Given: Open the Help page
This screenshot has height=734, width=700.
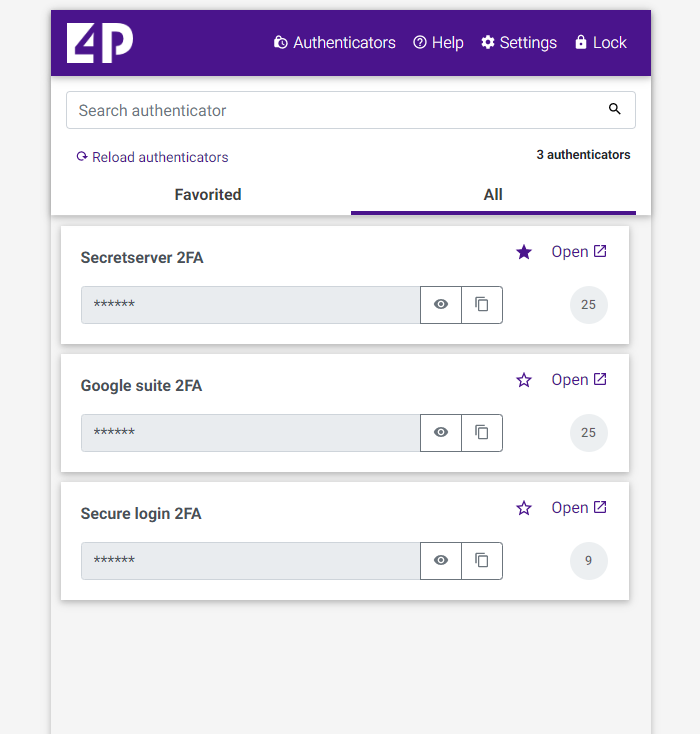Looking at the screenshot, I should click(438, 43).
